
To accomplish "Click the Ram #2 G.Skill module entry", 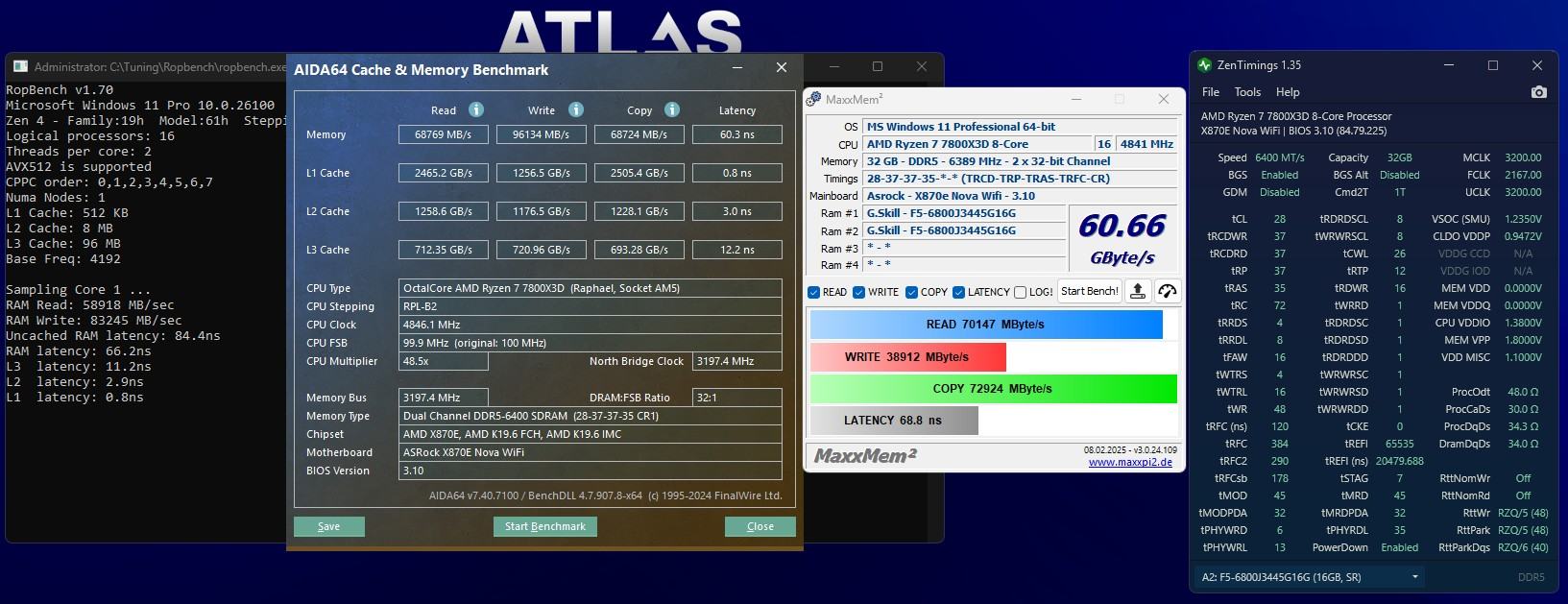I will pos(964,230).
